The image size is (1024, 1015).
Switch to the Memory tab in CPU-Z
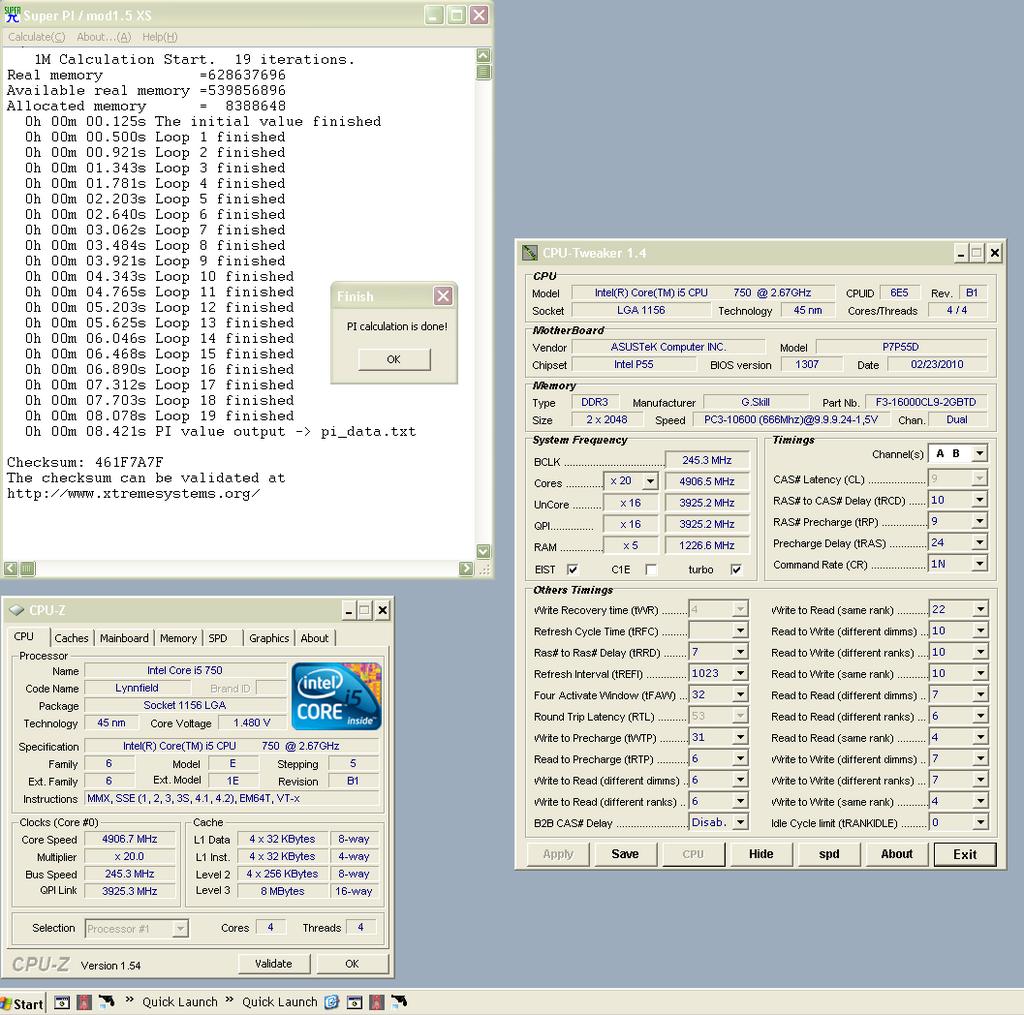[178, 638]
